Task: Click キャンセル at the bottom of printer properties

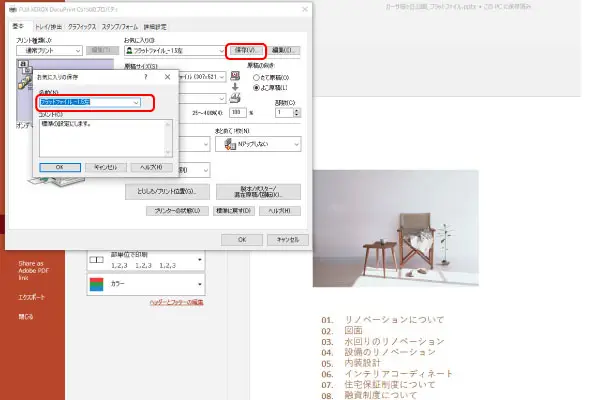Action: [x=288, y=240]
